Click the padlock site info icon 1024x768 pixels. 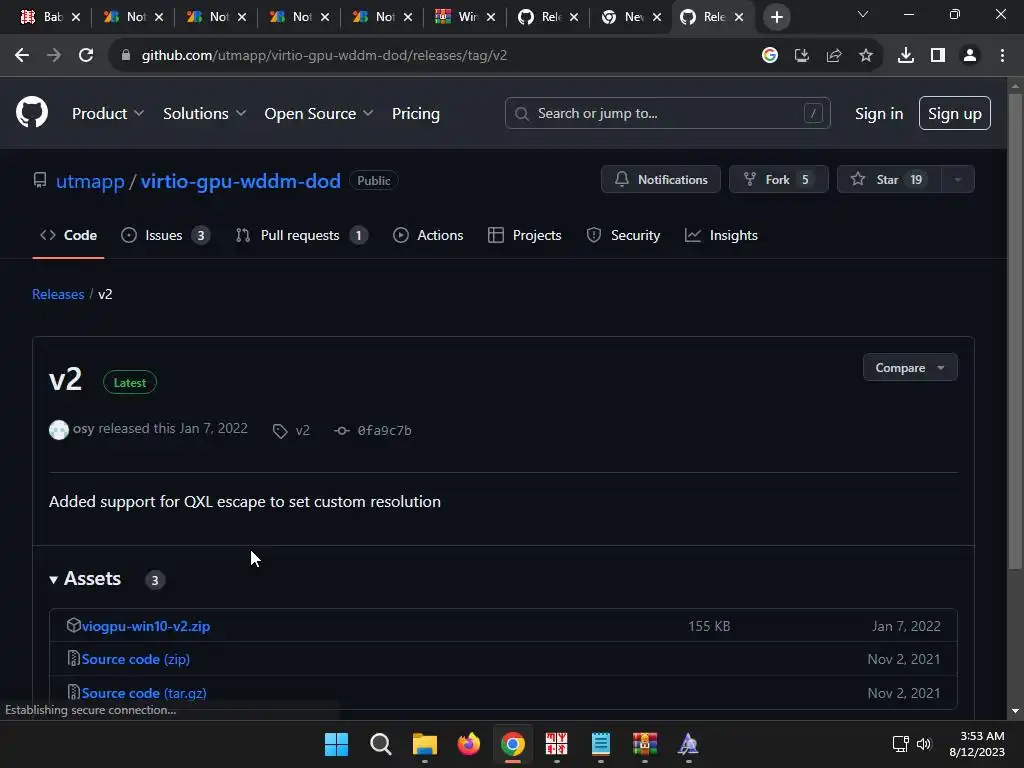point(126,56)
